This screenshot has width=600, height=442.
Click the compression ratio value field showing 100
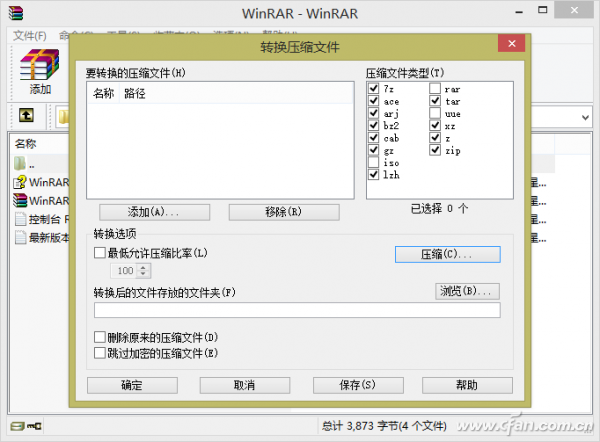[125, 271]
